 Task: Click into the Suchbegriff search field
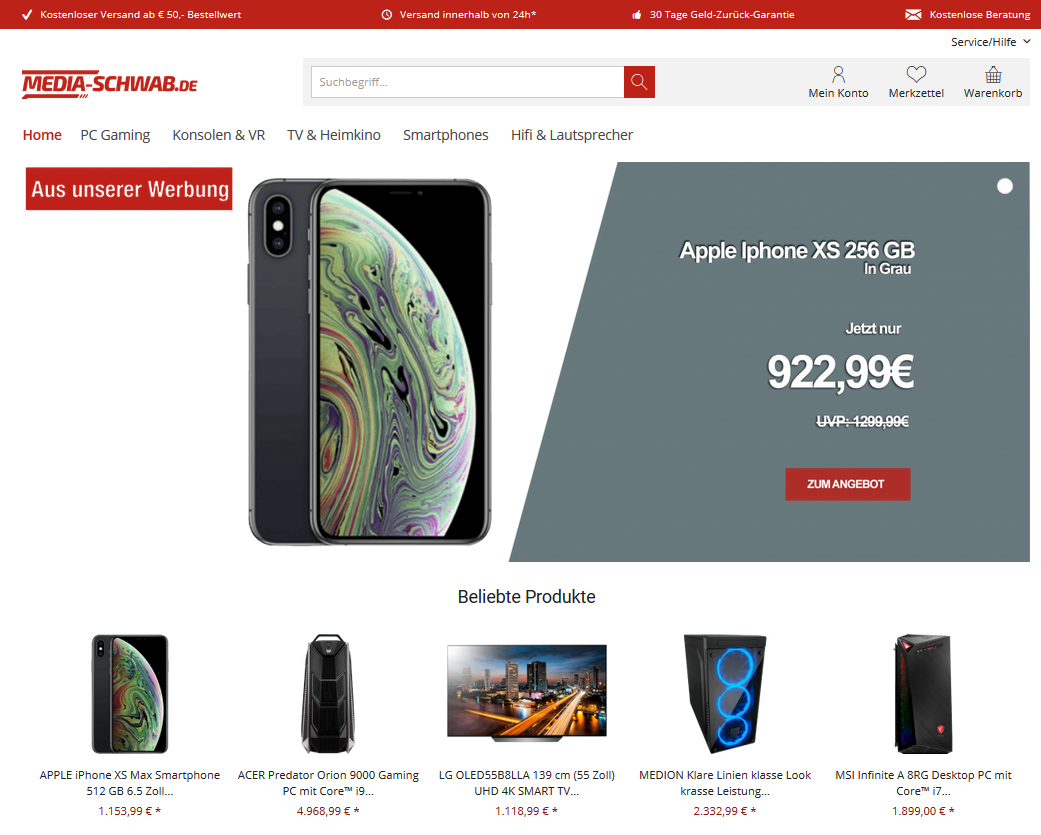[x=467, y=82]
